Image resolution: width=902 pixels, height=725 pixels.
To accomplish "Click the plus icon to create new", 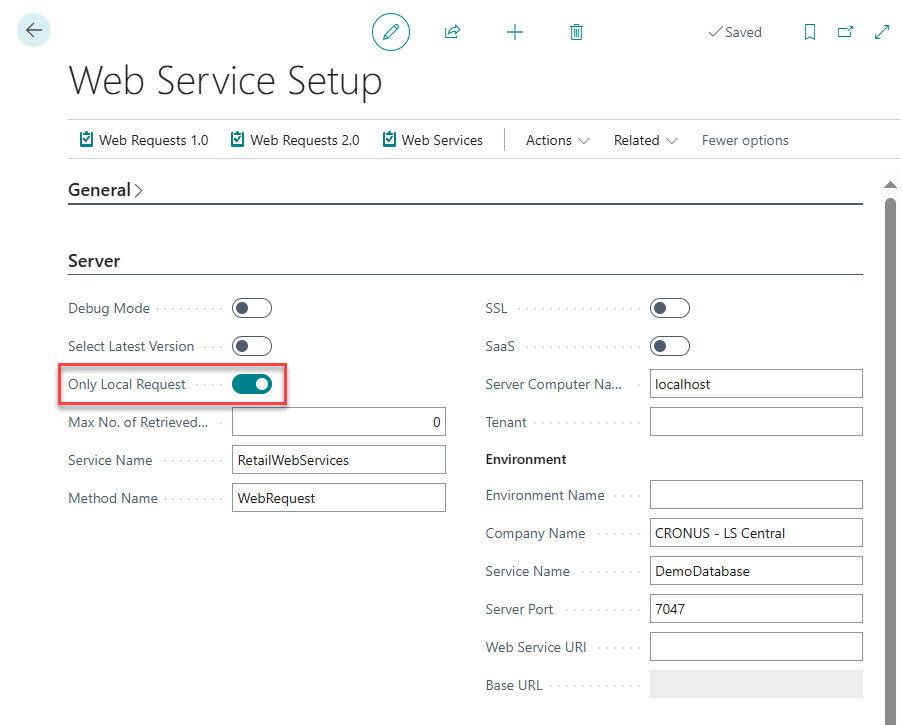I will [x=514, y=32].
